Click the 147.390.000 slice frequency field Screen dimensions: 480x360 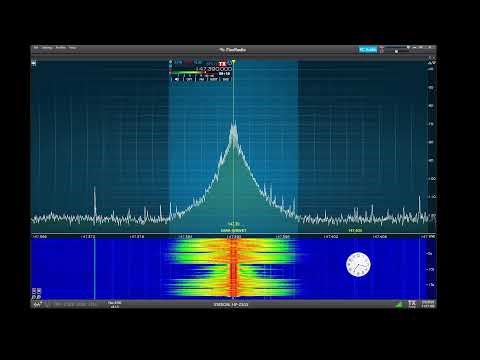tap(214, 69)
